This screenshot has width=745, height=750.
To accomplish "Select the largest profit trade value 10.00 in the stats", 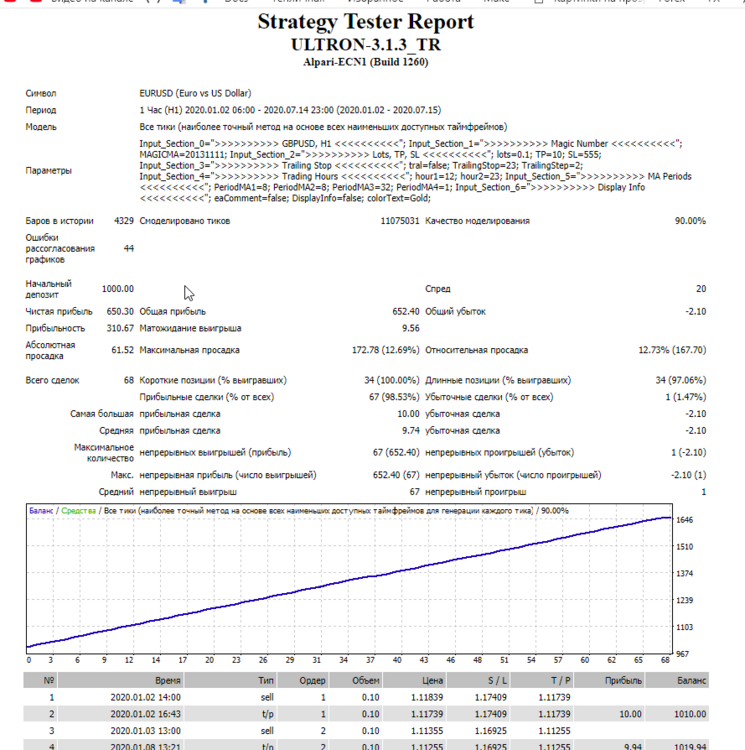I will [x=408, y=414].
